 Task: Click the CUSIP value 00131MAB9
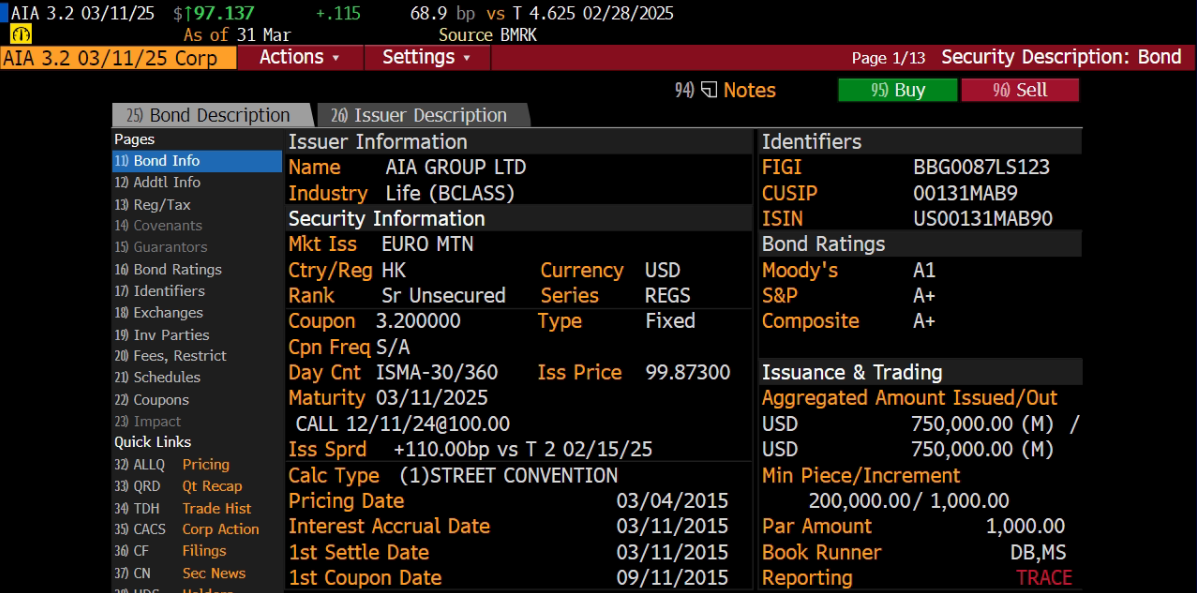click(966, 193)
